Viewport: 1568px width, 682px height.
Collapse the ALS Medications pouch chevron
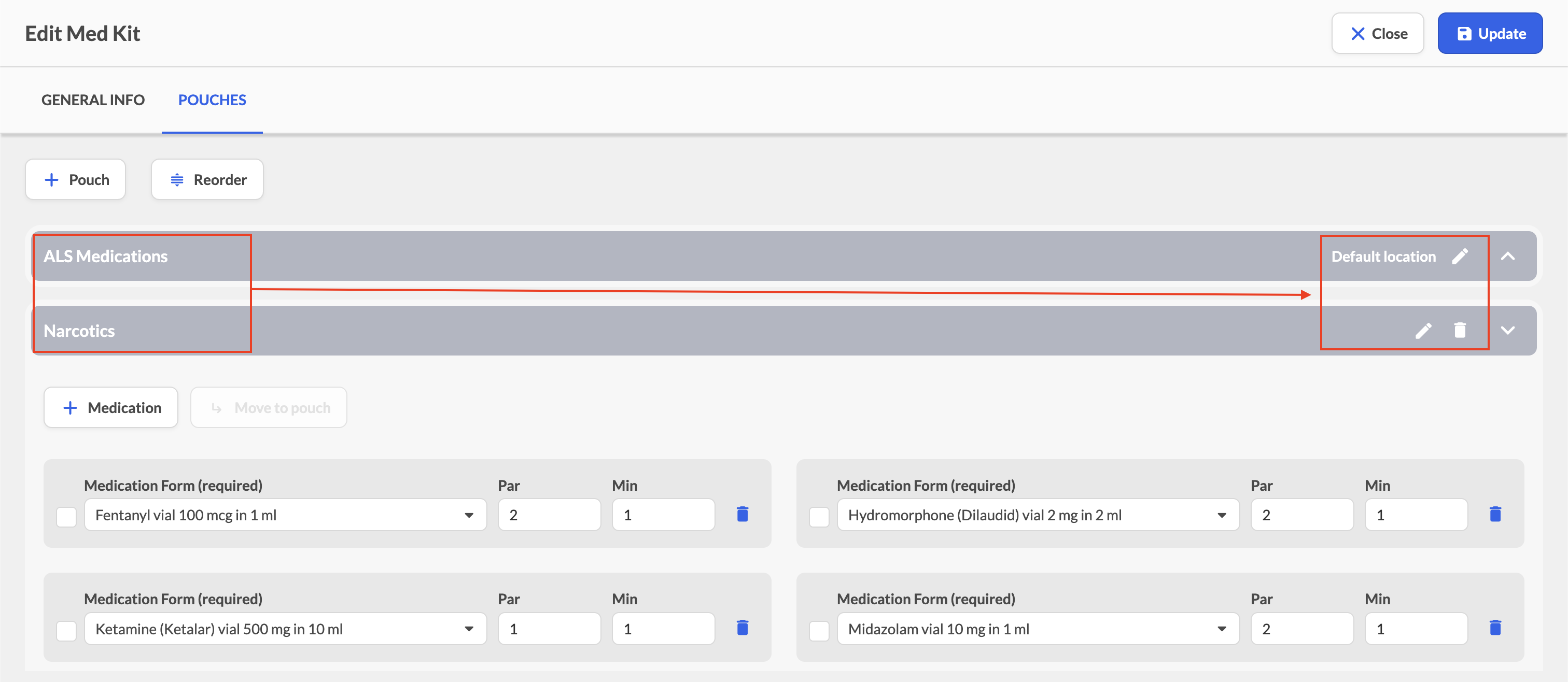pos(1507,256)
